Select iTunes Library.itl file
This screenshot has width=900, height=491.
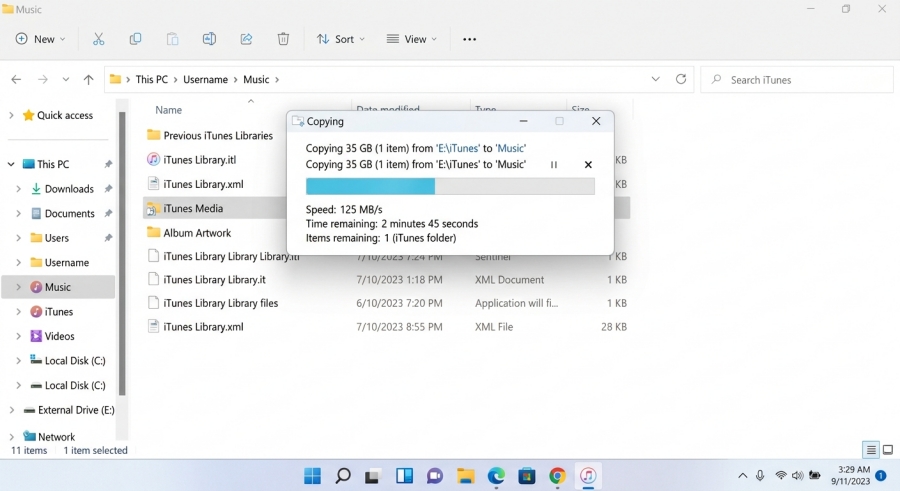(x=199, y=160)
